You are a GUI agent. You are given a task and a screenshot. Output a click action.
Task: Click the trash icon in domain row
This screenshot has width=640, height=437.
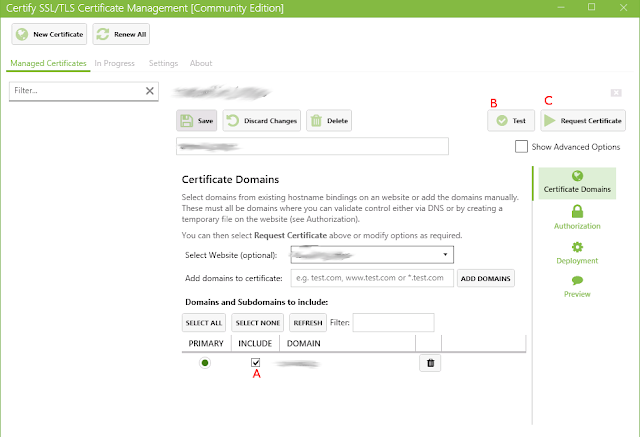click(x=430, y=363)
